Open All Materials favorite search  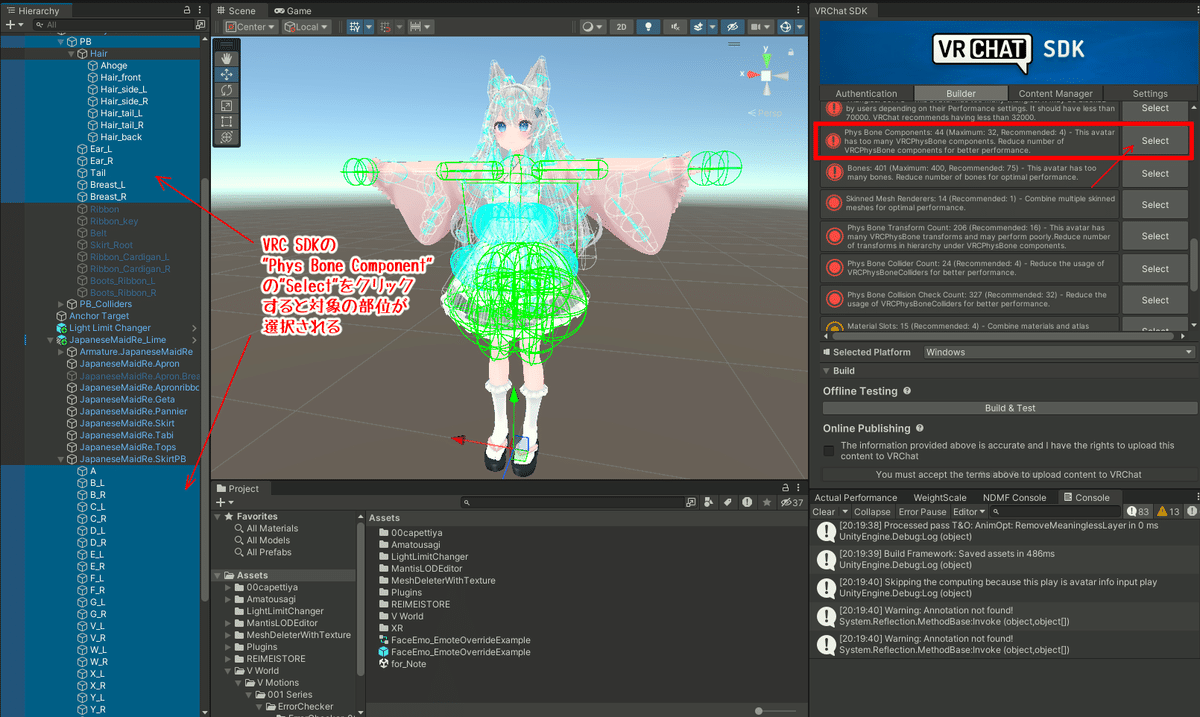pos(272,528)
